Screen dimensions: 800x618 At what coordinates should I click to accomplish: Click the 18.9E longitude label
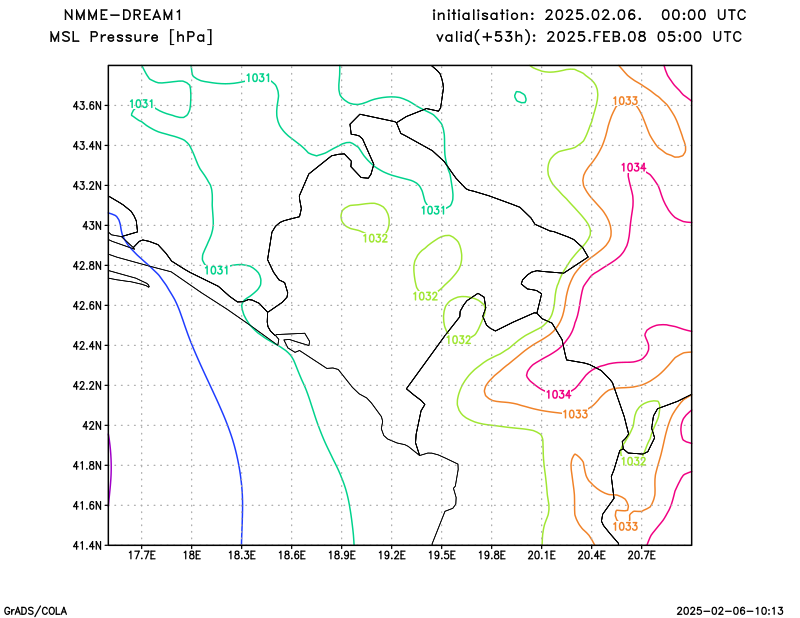tap(341, 555)
